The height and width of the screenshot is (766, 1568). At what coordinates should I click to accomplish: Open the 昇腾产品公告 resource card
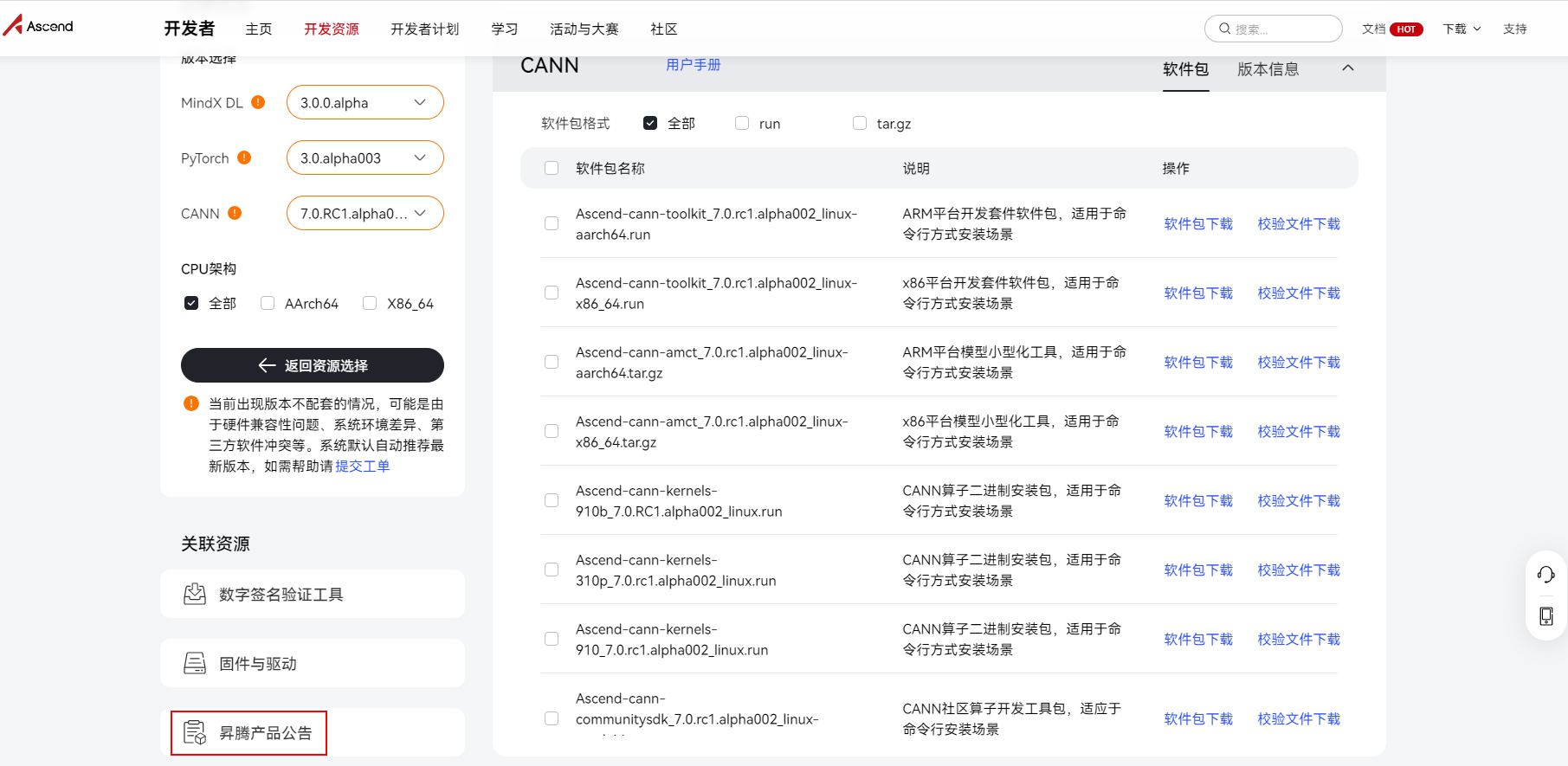[313, 732]
